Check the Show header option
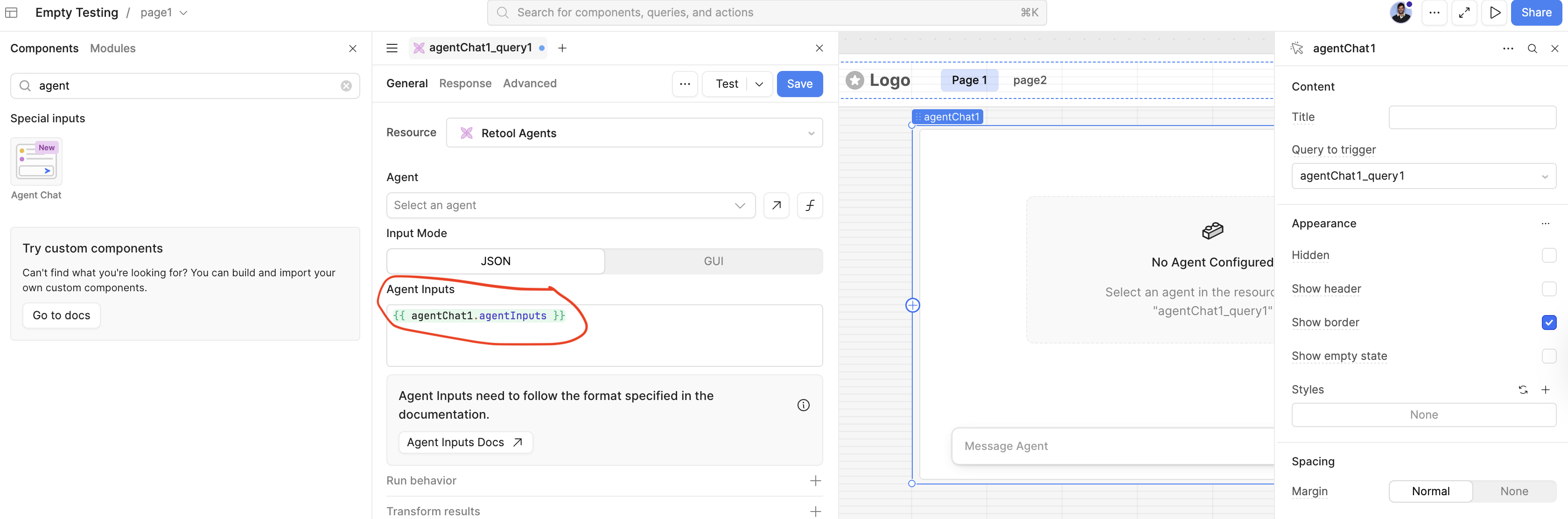 pyautogui.click(x=1548, y=289)
